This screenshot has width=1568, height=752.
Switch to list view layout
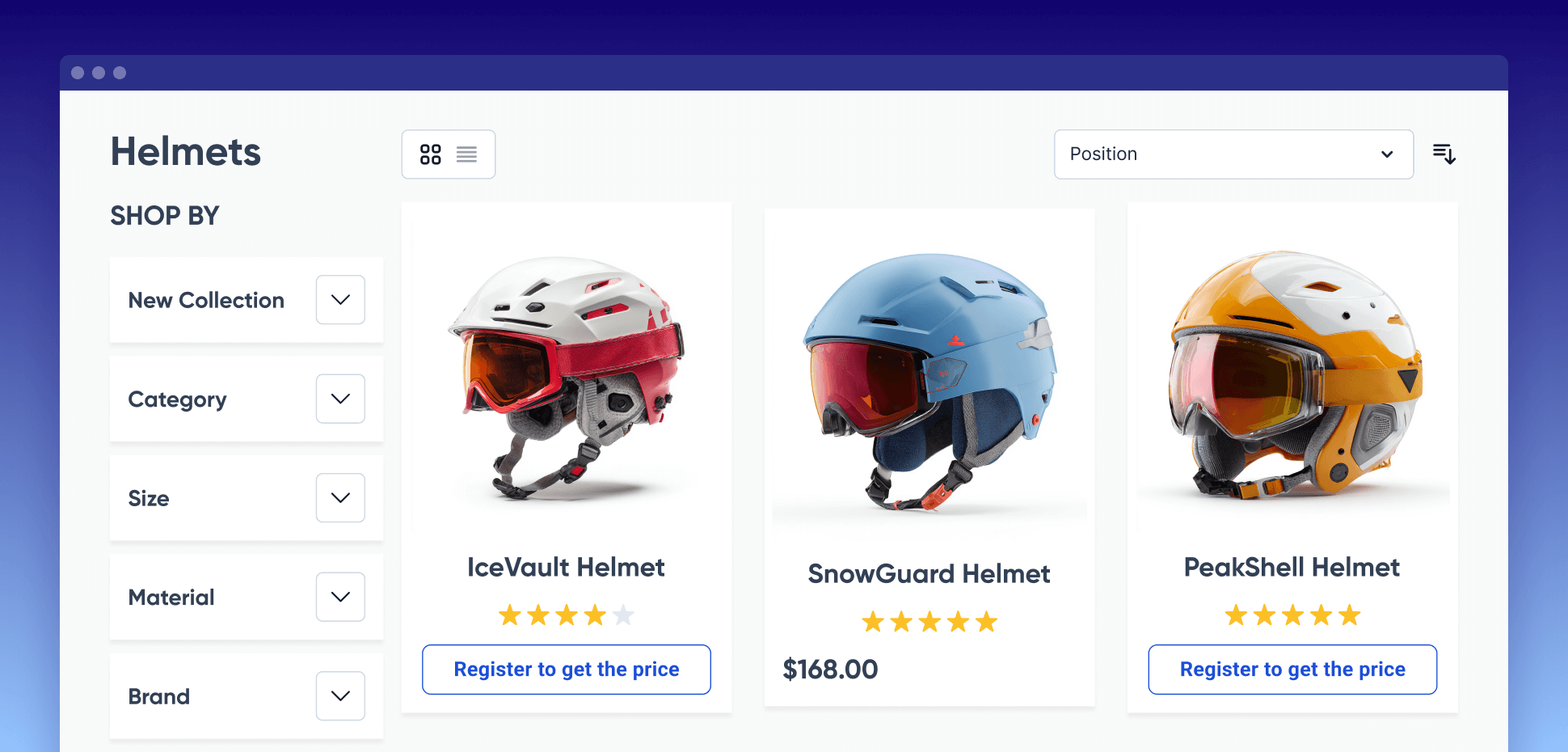pyautogui.click(x=466, y=154)
